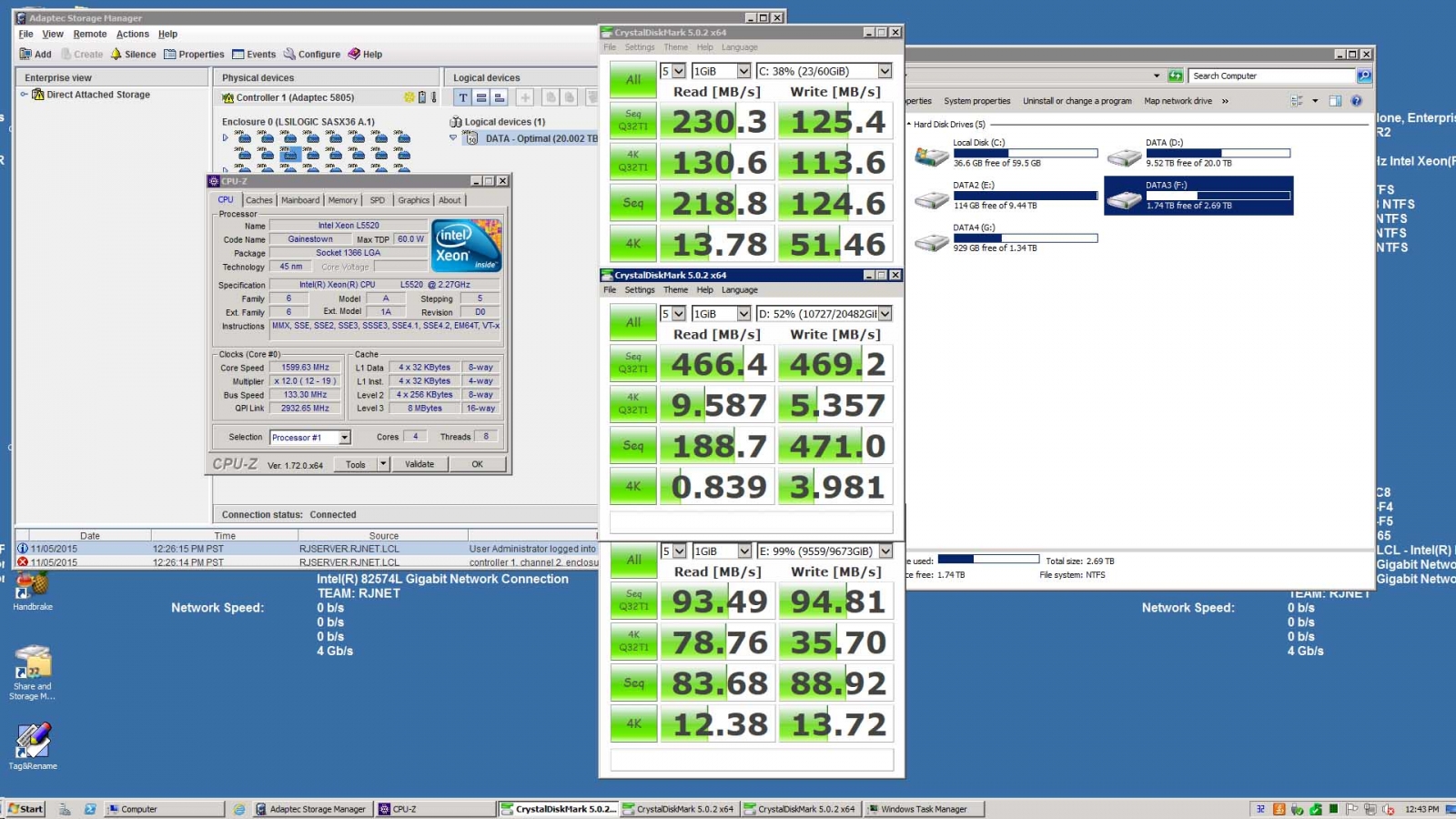Open Theme menu in D: CrystalDiskMark
Viewport: 1456px width, 819px height.
(676, 290)
